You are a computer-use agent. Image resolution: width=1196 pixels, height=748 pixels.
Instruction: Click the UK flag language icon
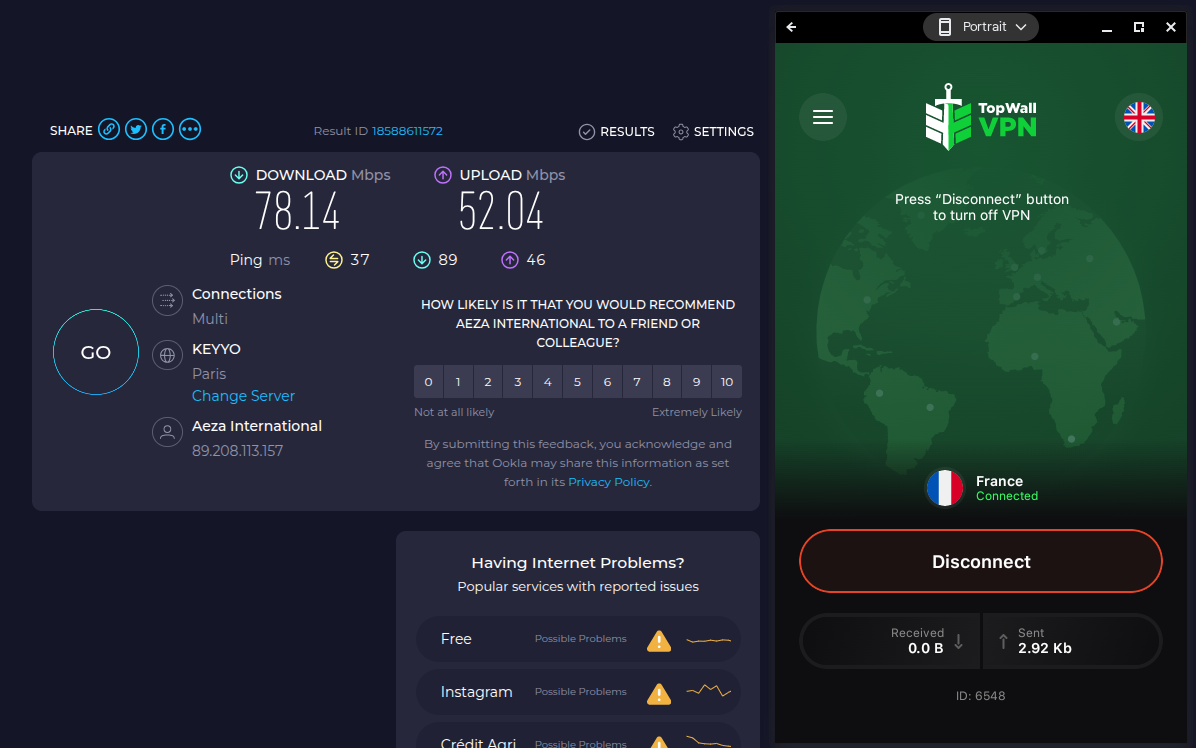[x=1138, y=117]
